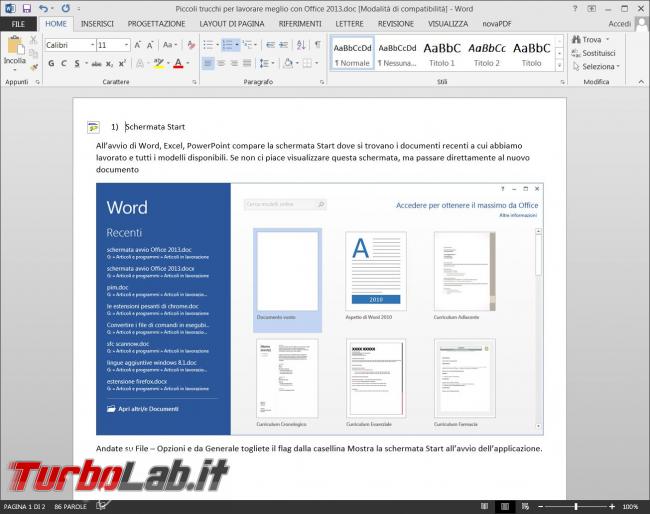This screenshot has width=650, height=514.
Task: Open the Seleziona dropdown
Action: (597, 66)
